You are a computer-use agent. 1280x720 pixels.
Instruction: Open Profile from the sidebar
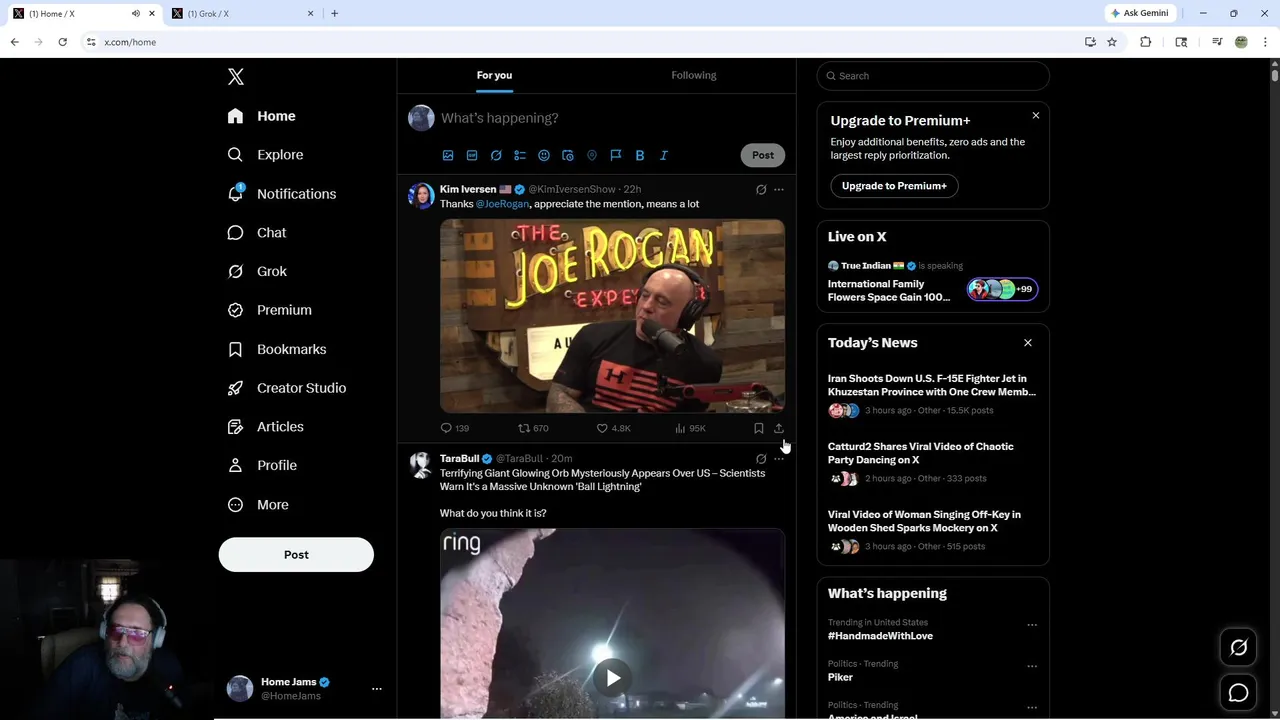pyautogui.click(x=262, y=465)
